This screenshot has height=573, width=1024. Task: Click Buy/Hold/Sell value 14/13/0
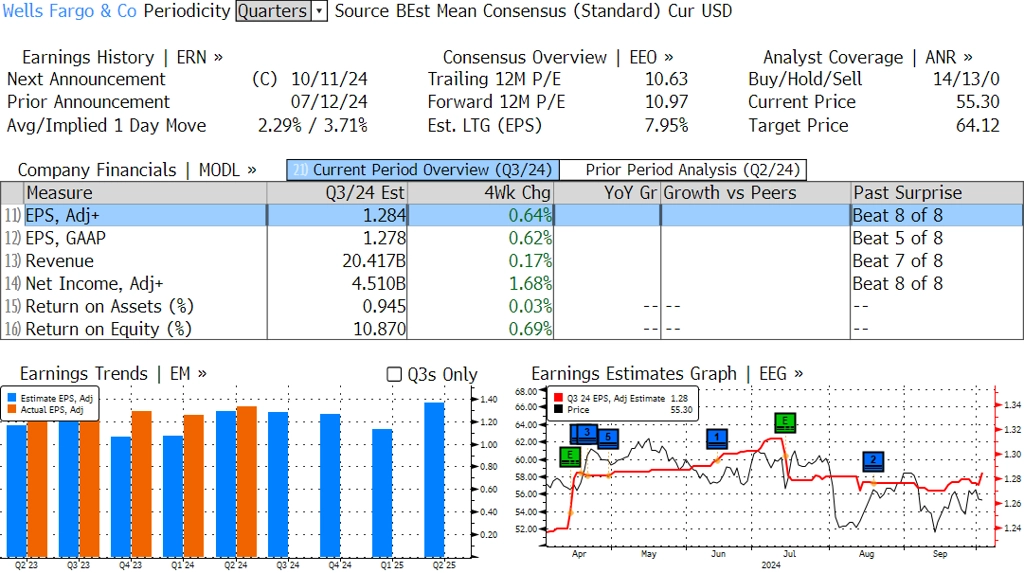point(967,79)
